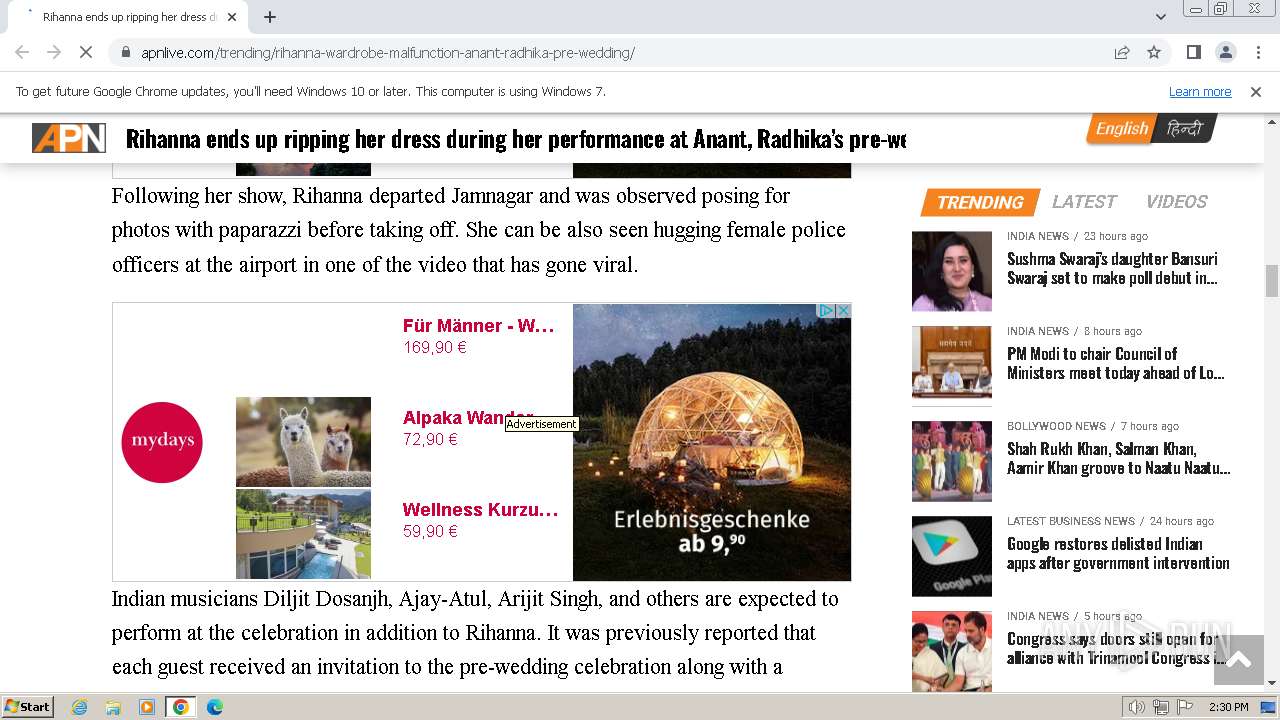Close the Rihanna article tab
This screenshot has height=720, width=1280.
tap(232, 17)
